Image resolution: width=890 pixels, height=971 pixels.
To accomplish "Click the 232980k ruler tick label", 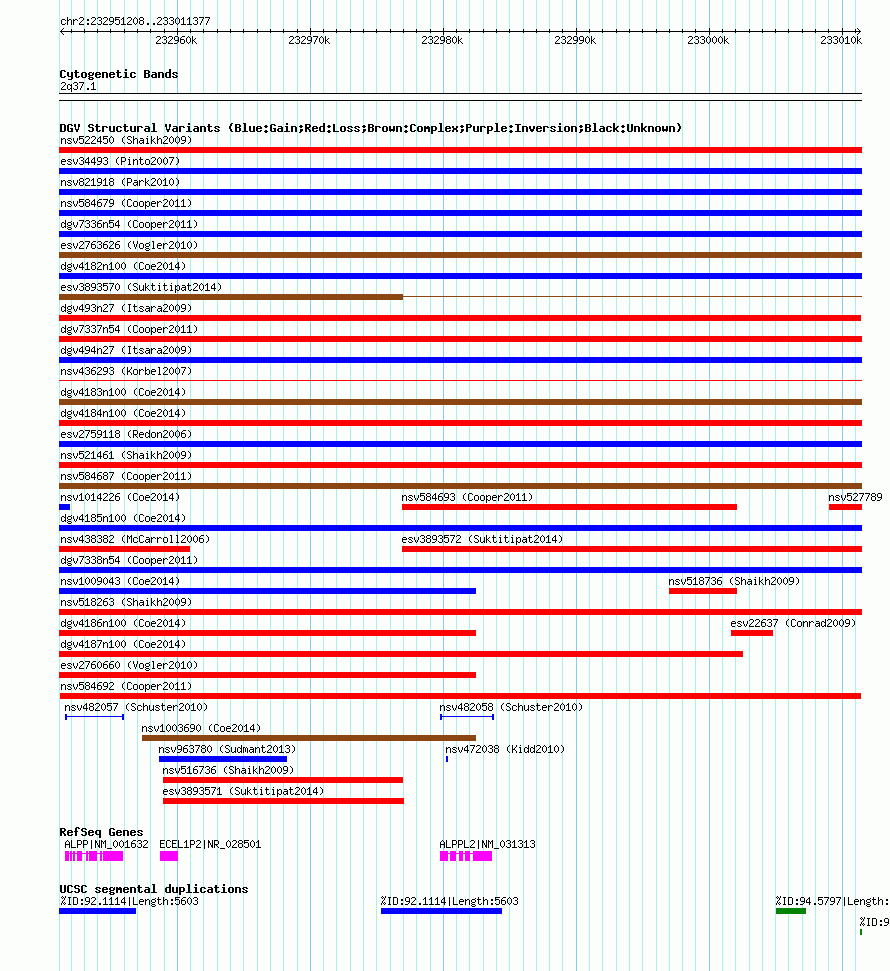I will pos(442,40).
